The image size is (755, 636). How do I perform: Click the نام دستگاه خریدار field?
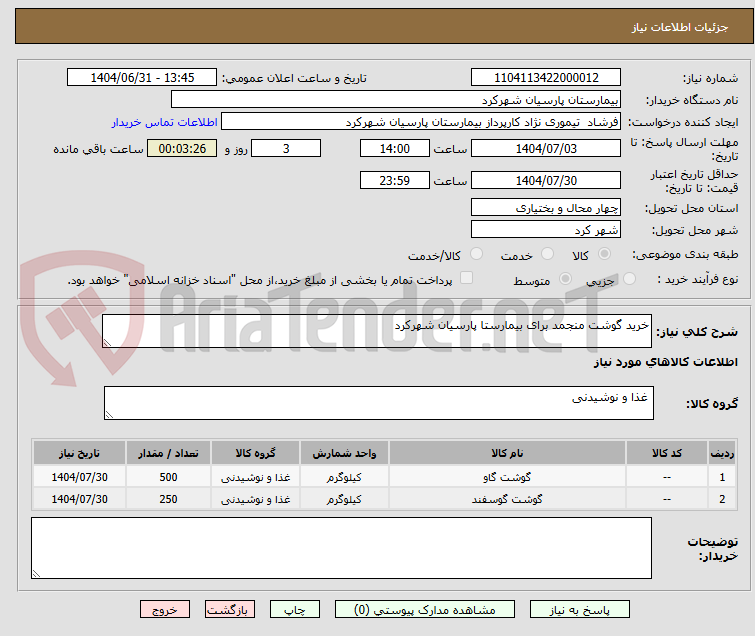(396, 100)
